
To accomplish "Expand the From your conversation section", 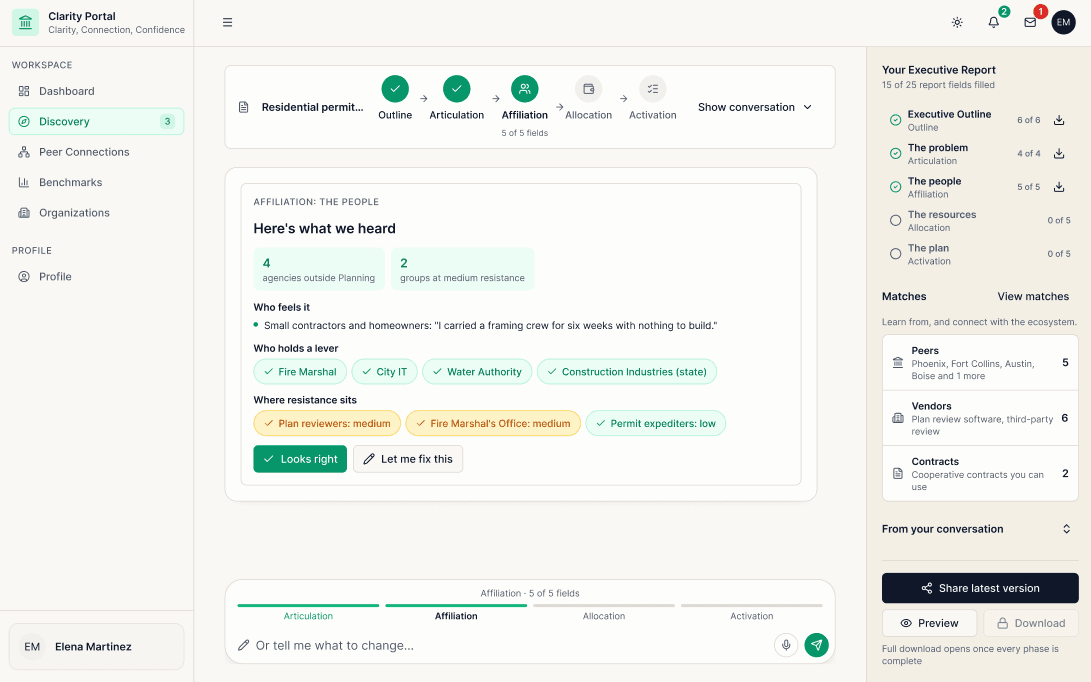I will click(977, 529).
